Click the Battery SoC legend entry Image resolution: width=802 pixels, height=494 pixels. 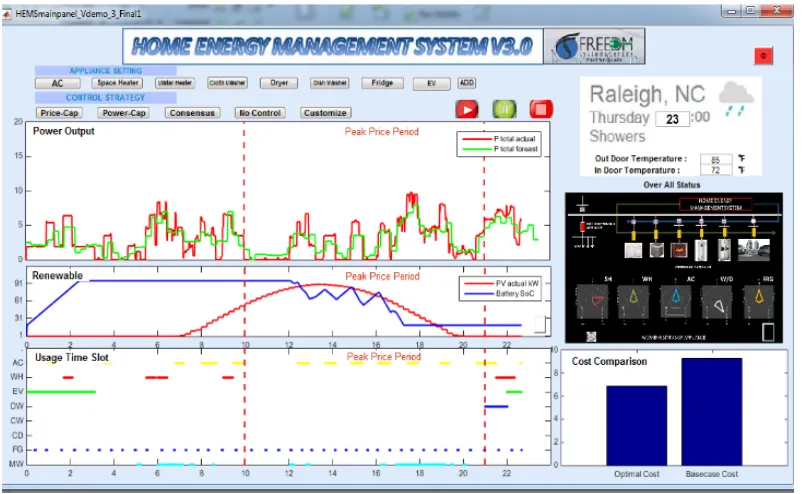point(499,294)
